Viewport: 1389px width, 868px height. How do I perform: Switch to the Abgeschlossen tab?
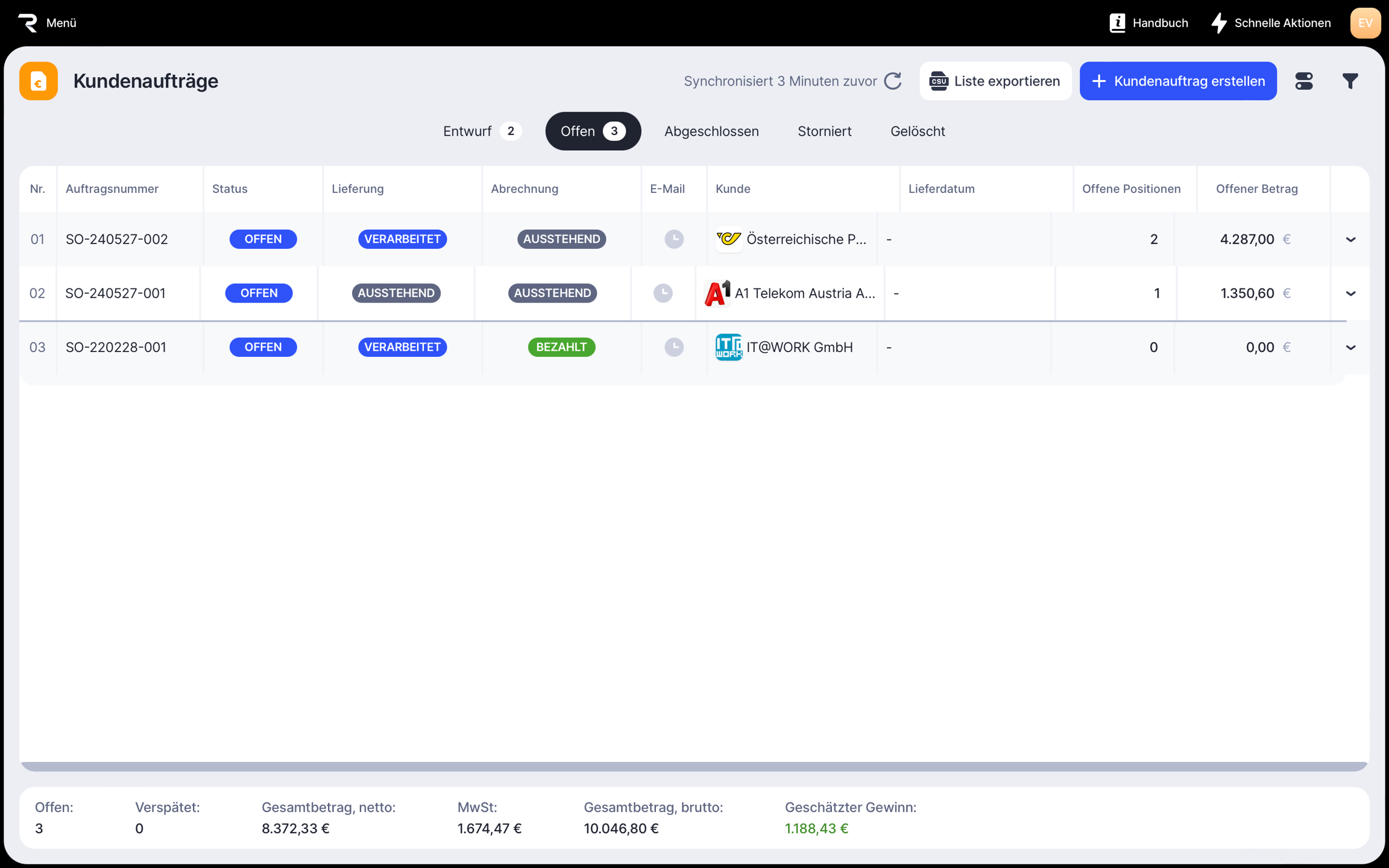[x=711, y=131]
